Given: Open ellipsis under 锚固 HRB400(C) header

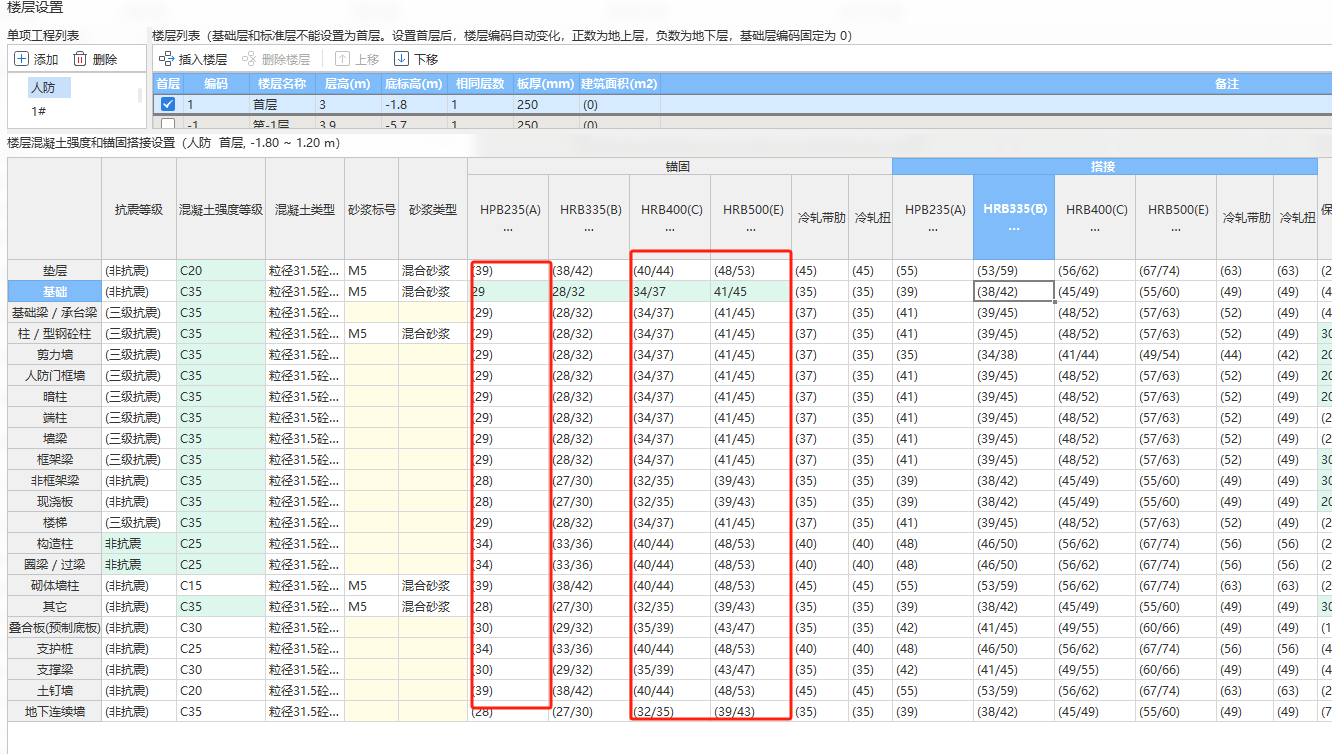Looking at the screenshot, I should [x=671, y=229].
